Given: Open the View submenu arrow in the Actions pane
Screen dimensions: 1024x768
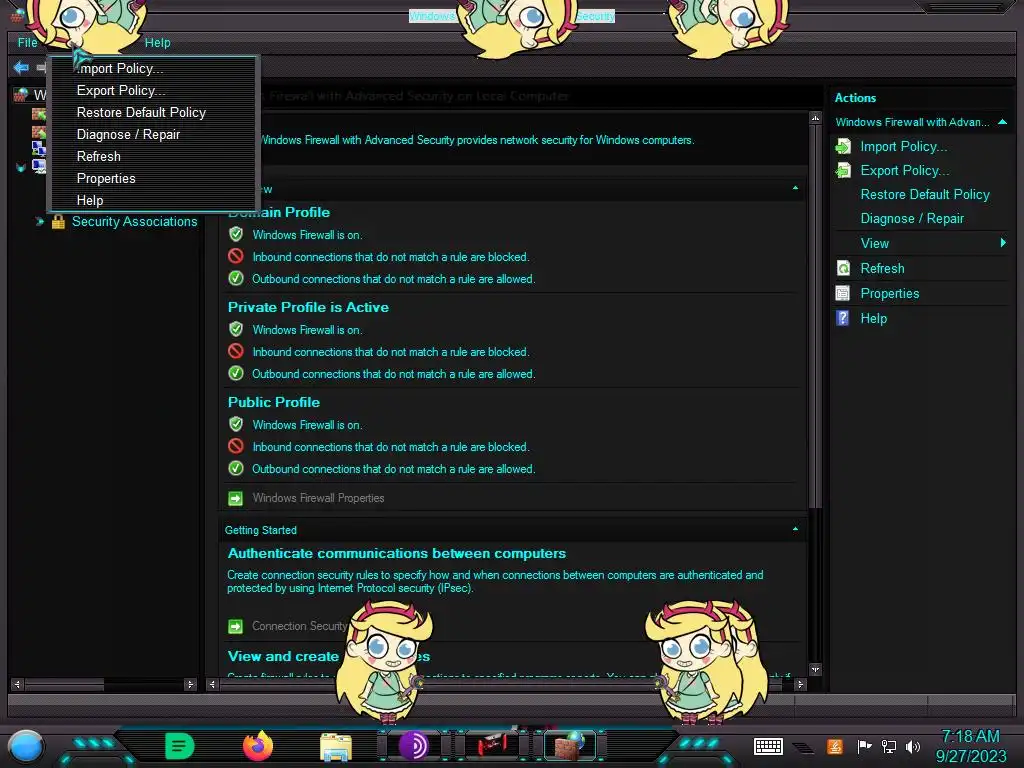Looking at the screenshot, I should [x=1003, y=243].
